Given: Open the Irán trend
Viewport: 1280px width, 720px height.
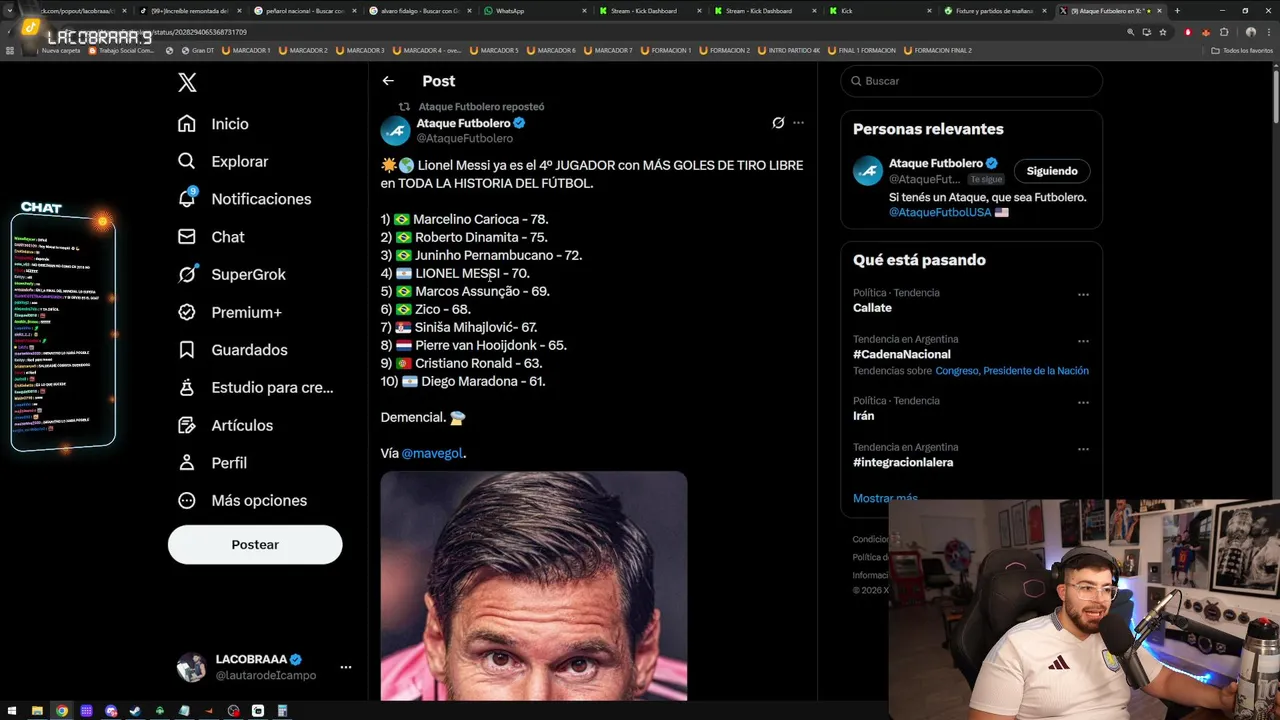Looking at the screenshot, I should click(864, 416).
